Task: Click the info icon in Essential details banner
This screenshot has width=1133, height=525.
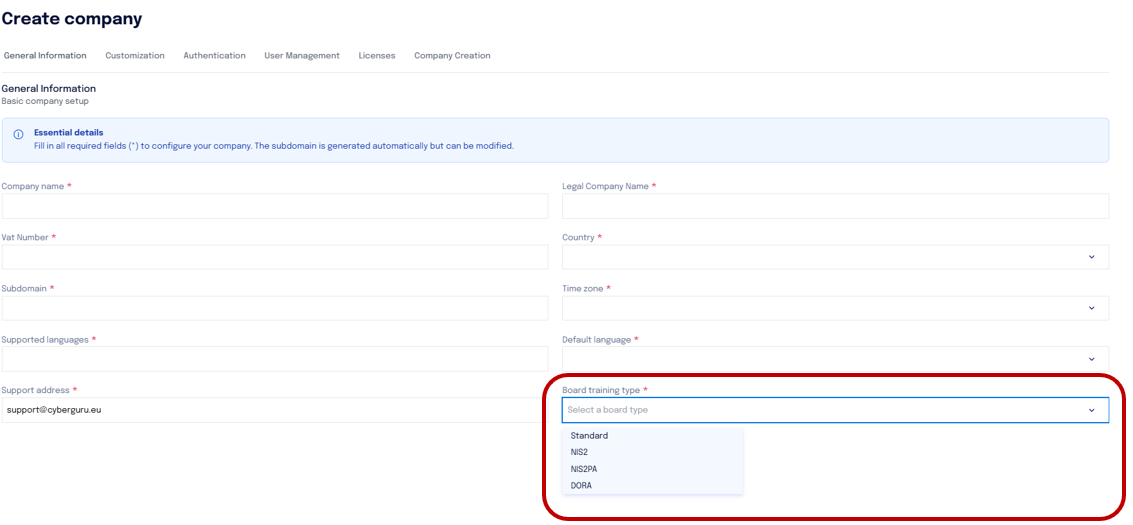Action: 19,135
